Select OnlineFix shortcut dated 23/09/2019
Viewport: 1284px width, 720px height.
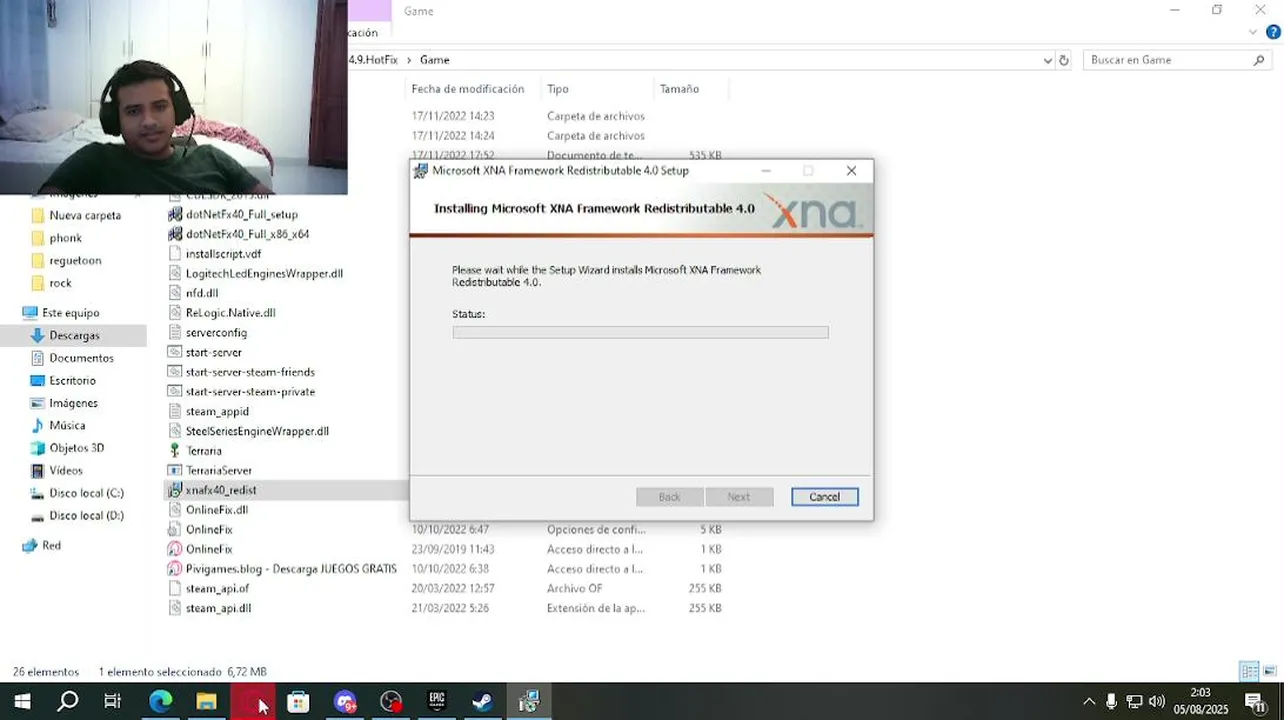click(x=208, y=549)
